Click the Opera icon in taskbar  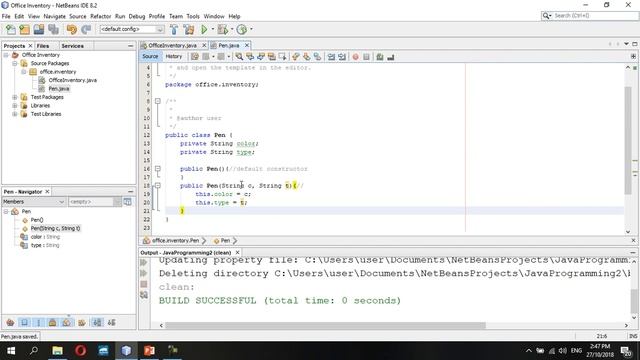coord(80,350)
